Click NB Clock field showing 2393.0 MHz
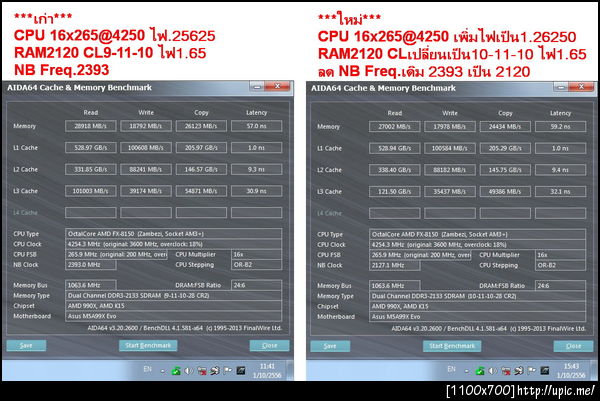Screen dimensions: 600x401 click(91, 265)
